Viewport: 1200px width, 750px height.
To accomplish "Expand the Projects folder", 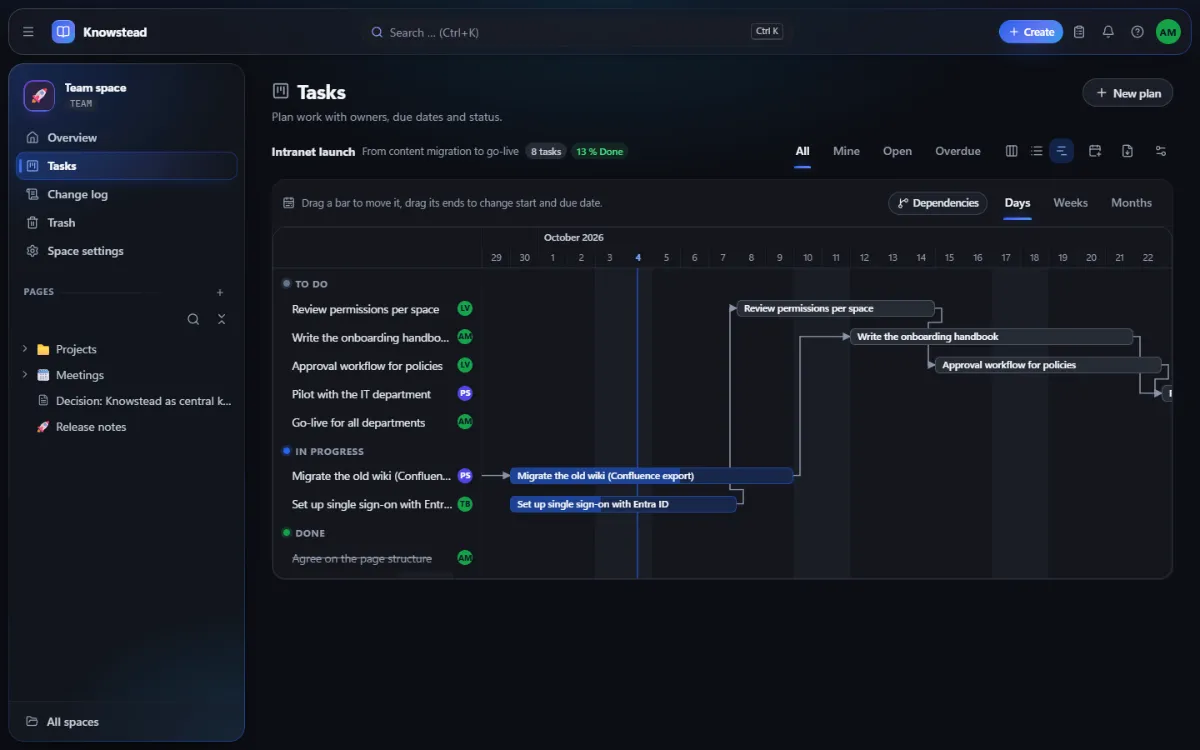I will 24,349.
